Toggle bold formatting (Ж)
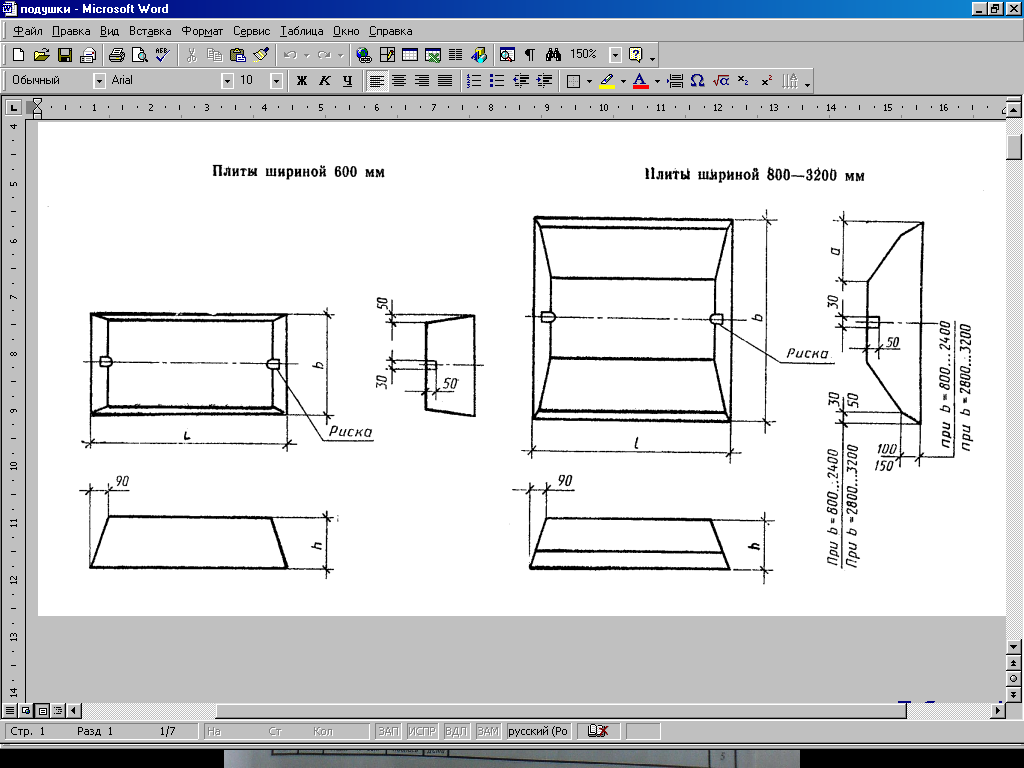This screenshot has height=768, width=1024. [301, 80]
